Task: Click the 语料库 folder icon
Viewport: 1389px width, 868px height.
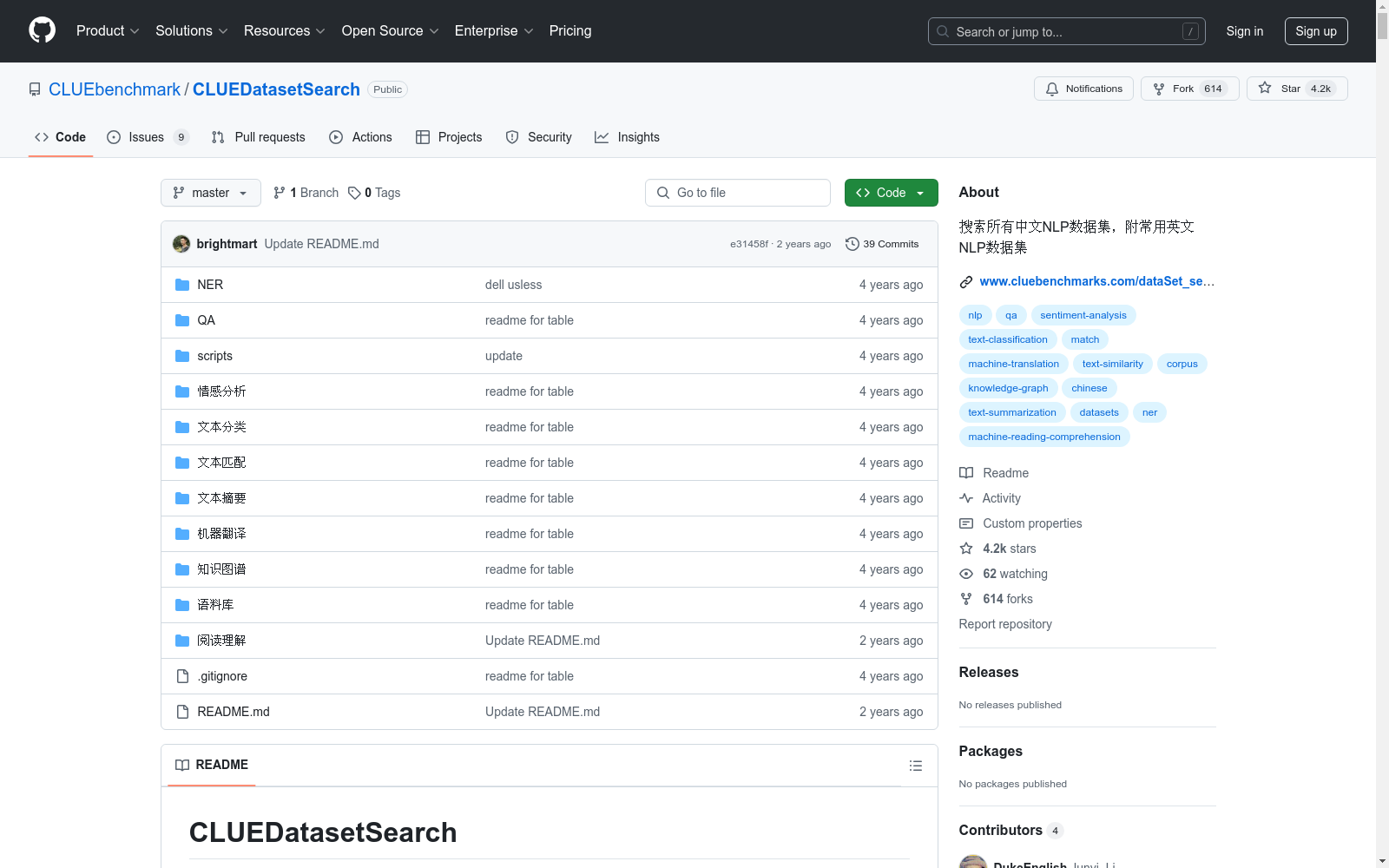Action: (x=182, y=605)
